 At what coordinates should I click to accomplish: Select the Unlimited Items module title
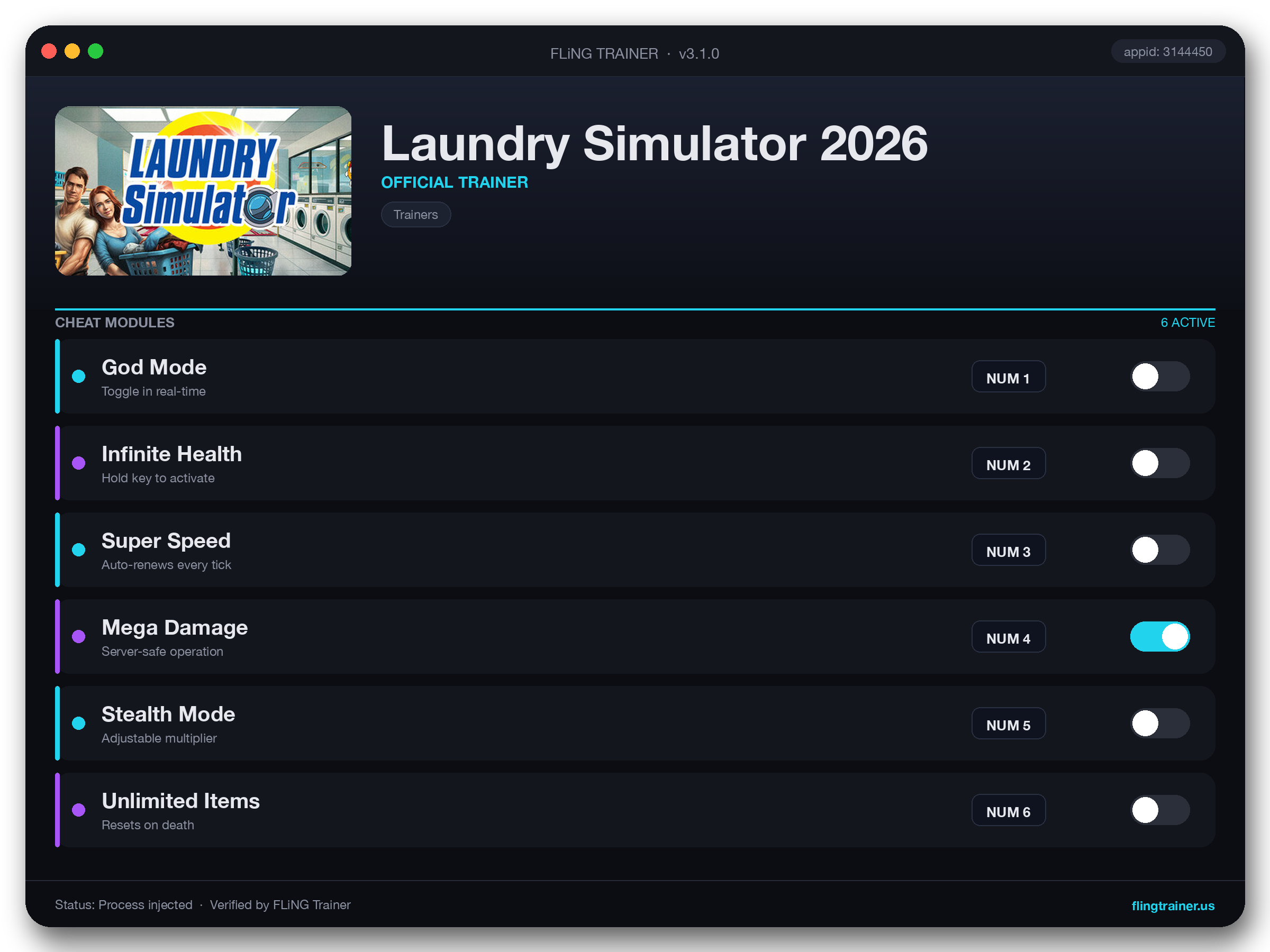(x=180, y=801)
